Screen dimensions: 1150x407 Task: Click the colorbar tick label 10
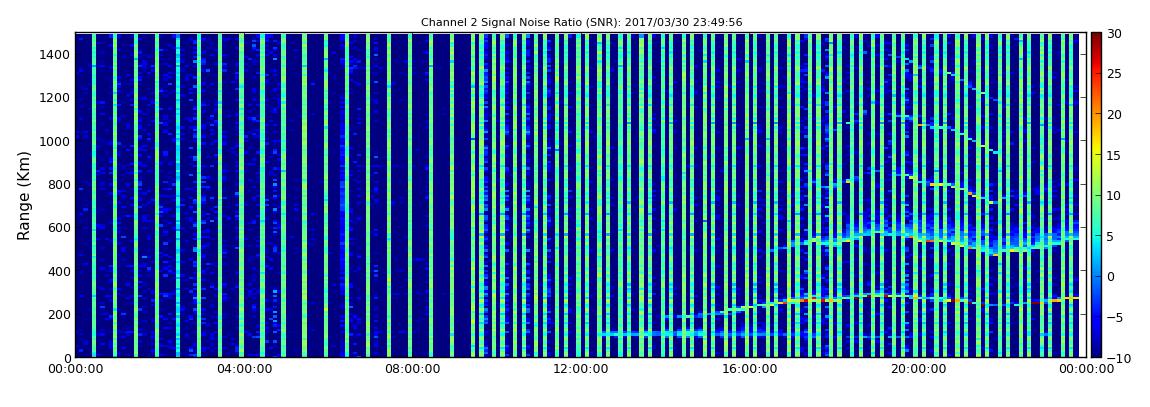(x=1114, y=195)
